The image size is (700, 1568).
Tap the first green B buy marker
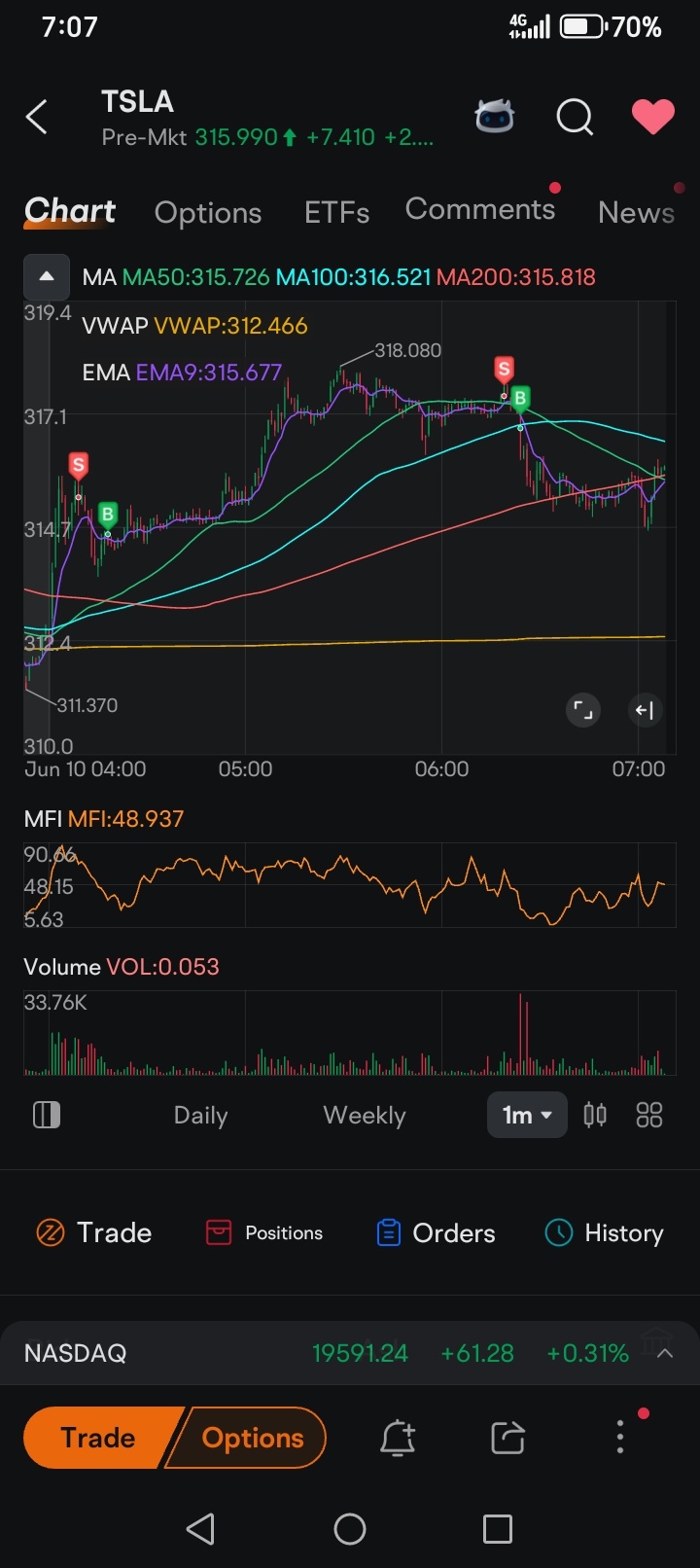(107, 514)
